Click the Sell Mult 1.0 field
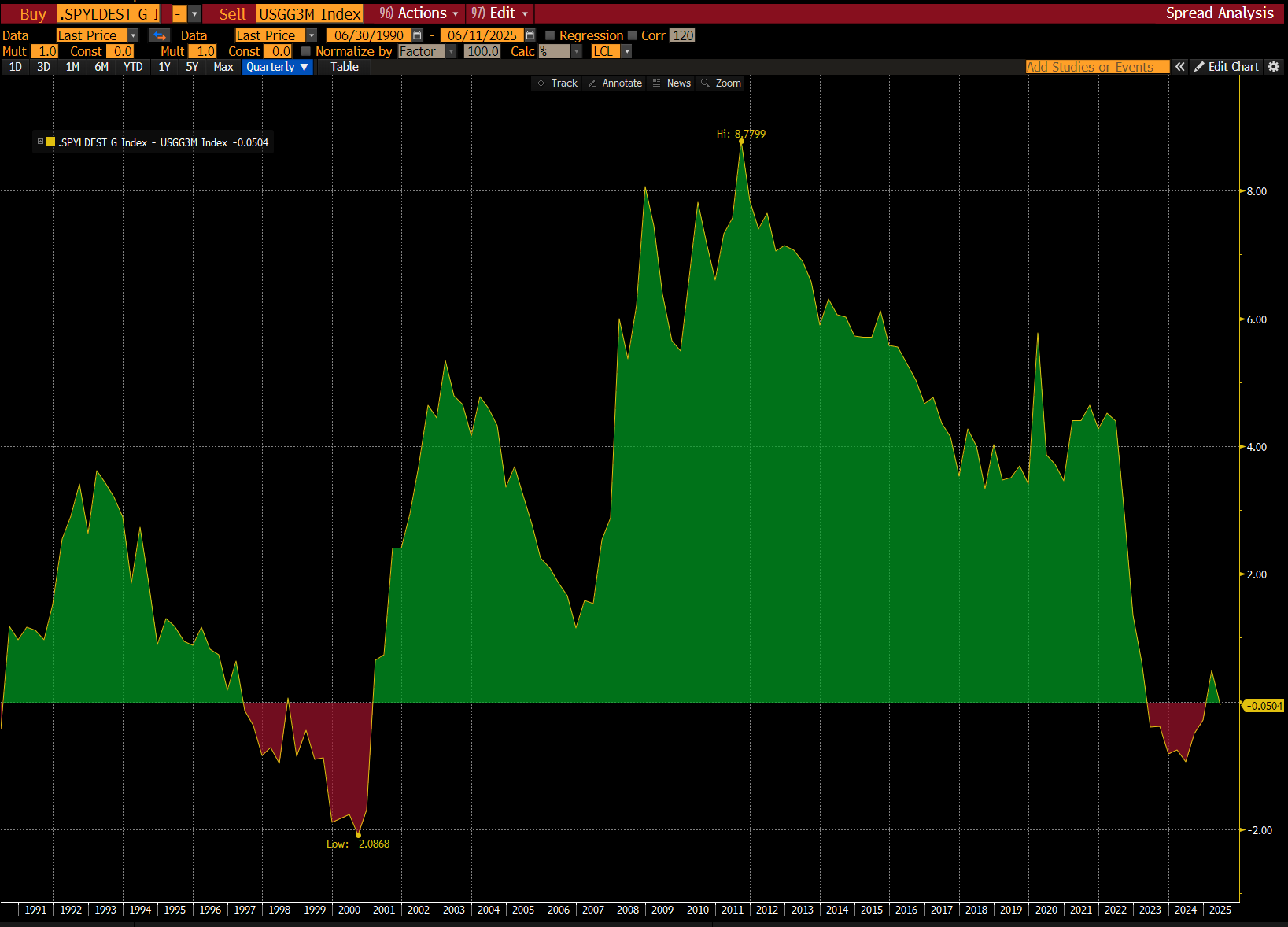Viewport: 1288px width, 927px height. coord(202,51)
